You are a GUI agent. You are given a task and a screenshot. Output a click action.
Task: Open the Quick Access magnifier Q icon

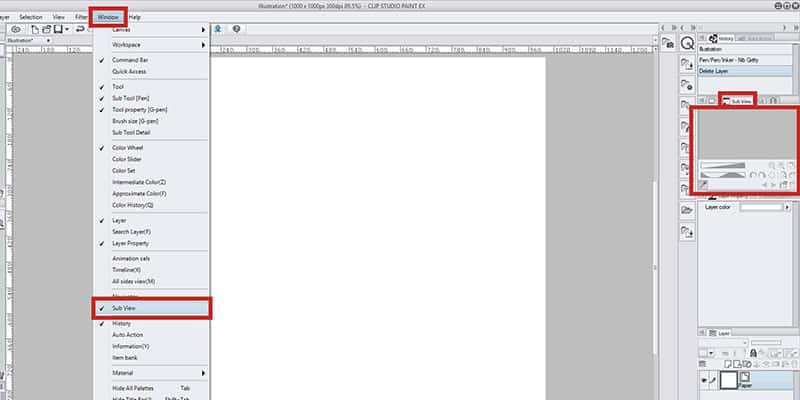[687, 44]
